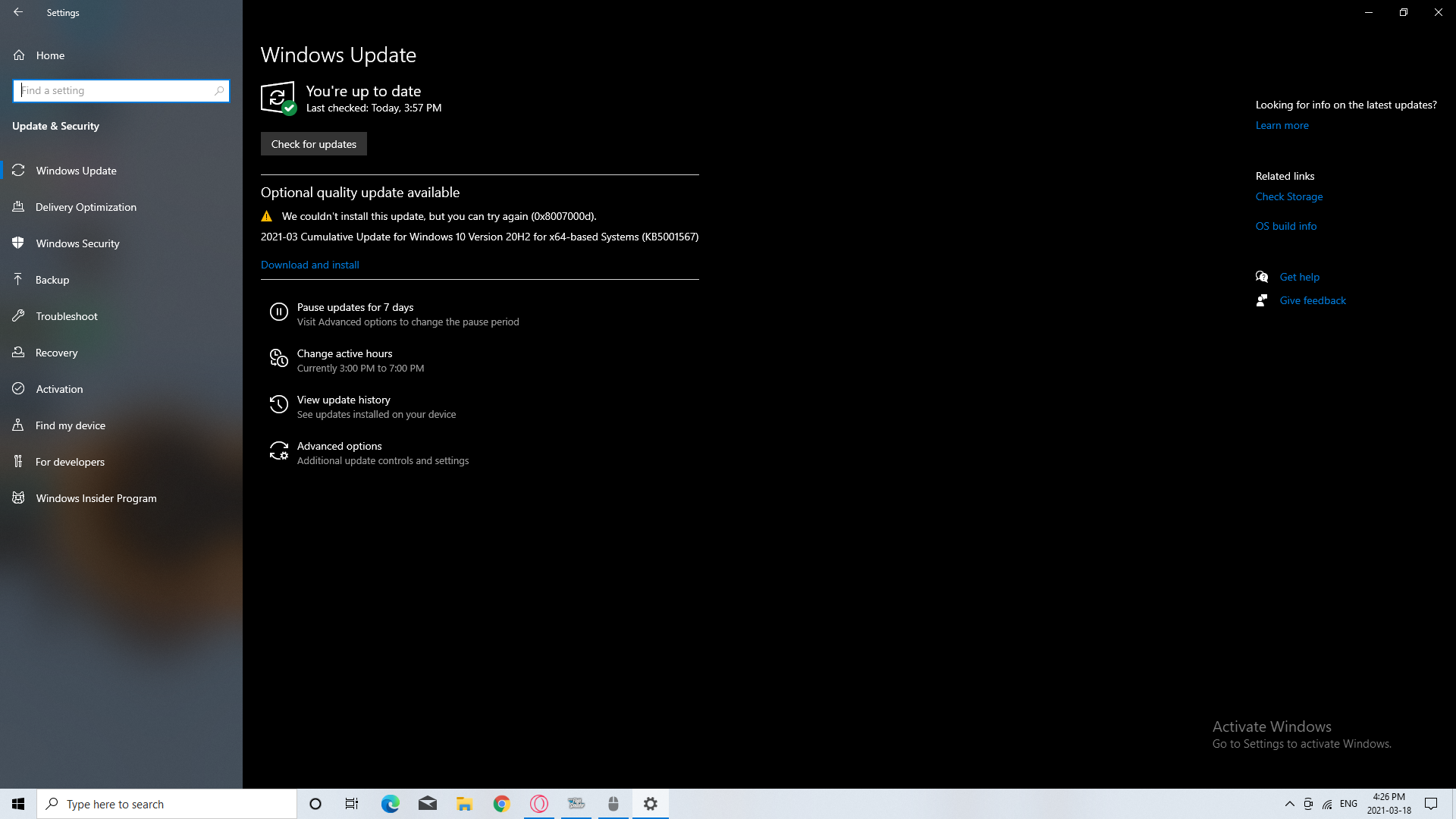Click the Settings back arrow
This screenshot has height=819, width=1456.
pos(18,12)
